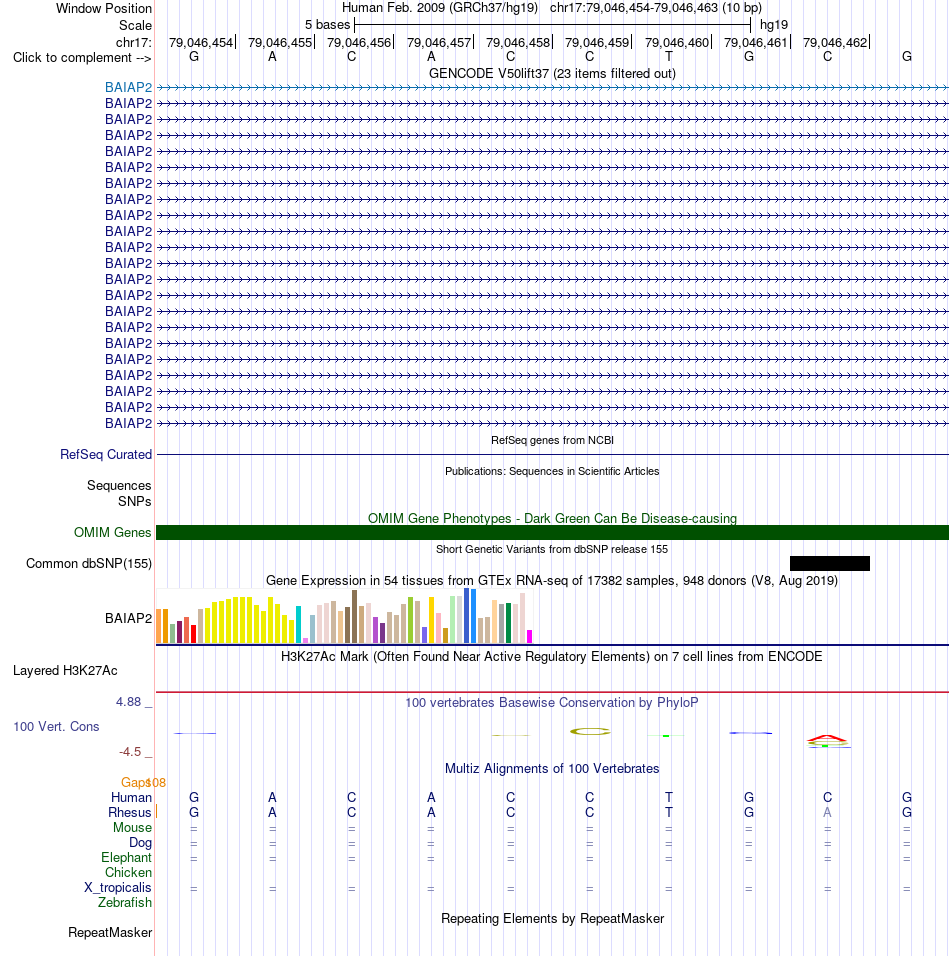
Task: Click the tall brown GTEx expression bar
Action: (355, 616)
